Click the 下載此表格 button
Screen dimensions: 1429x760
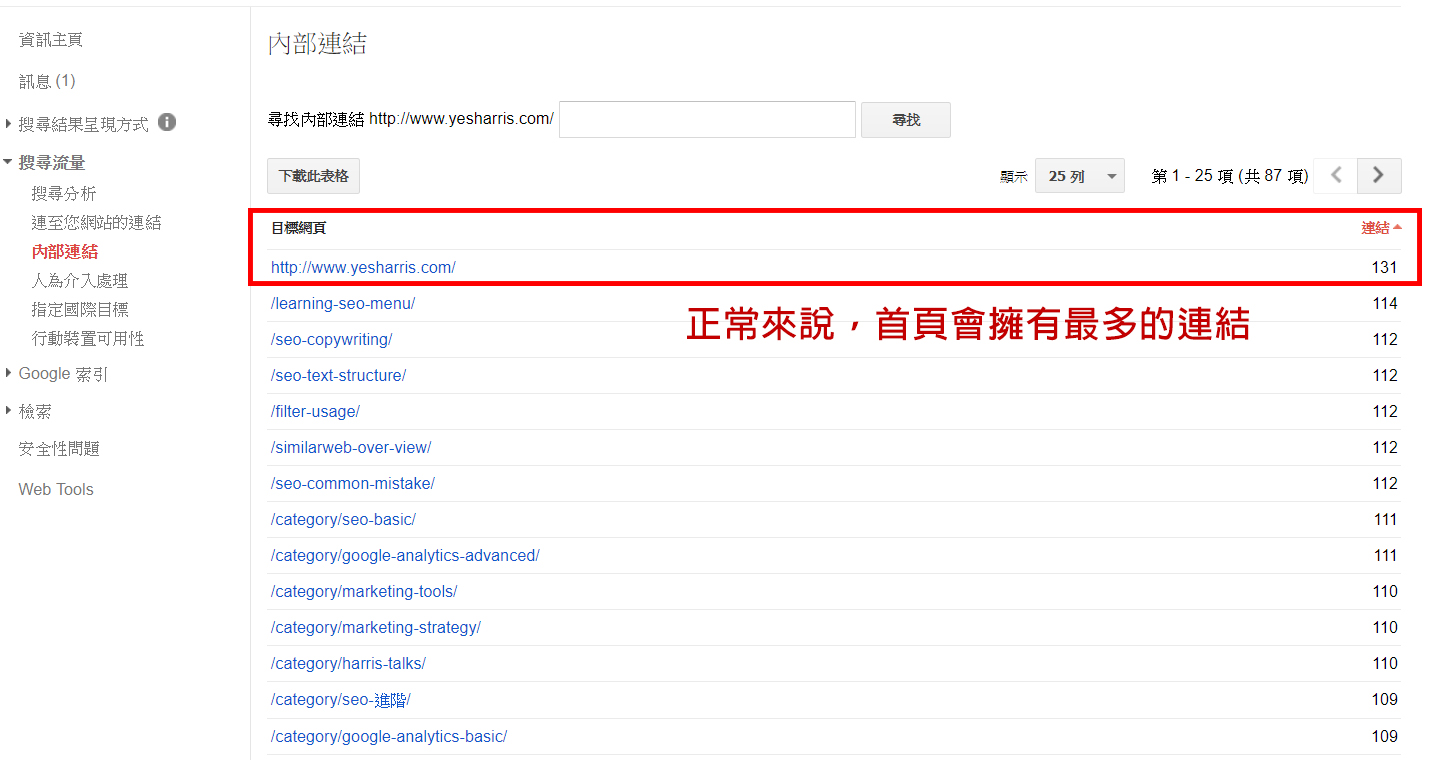coord(314,176)
